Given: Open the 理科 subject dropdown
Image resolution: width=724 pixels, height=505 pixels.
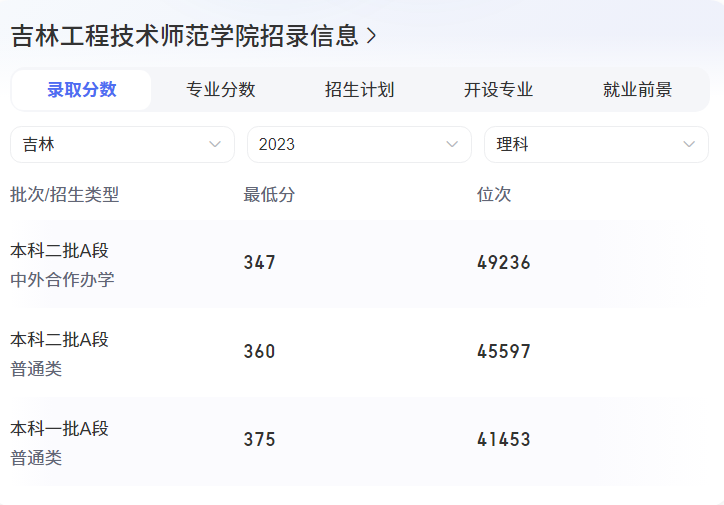Looking at the screenshot, I should tap(596, 144).
